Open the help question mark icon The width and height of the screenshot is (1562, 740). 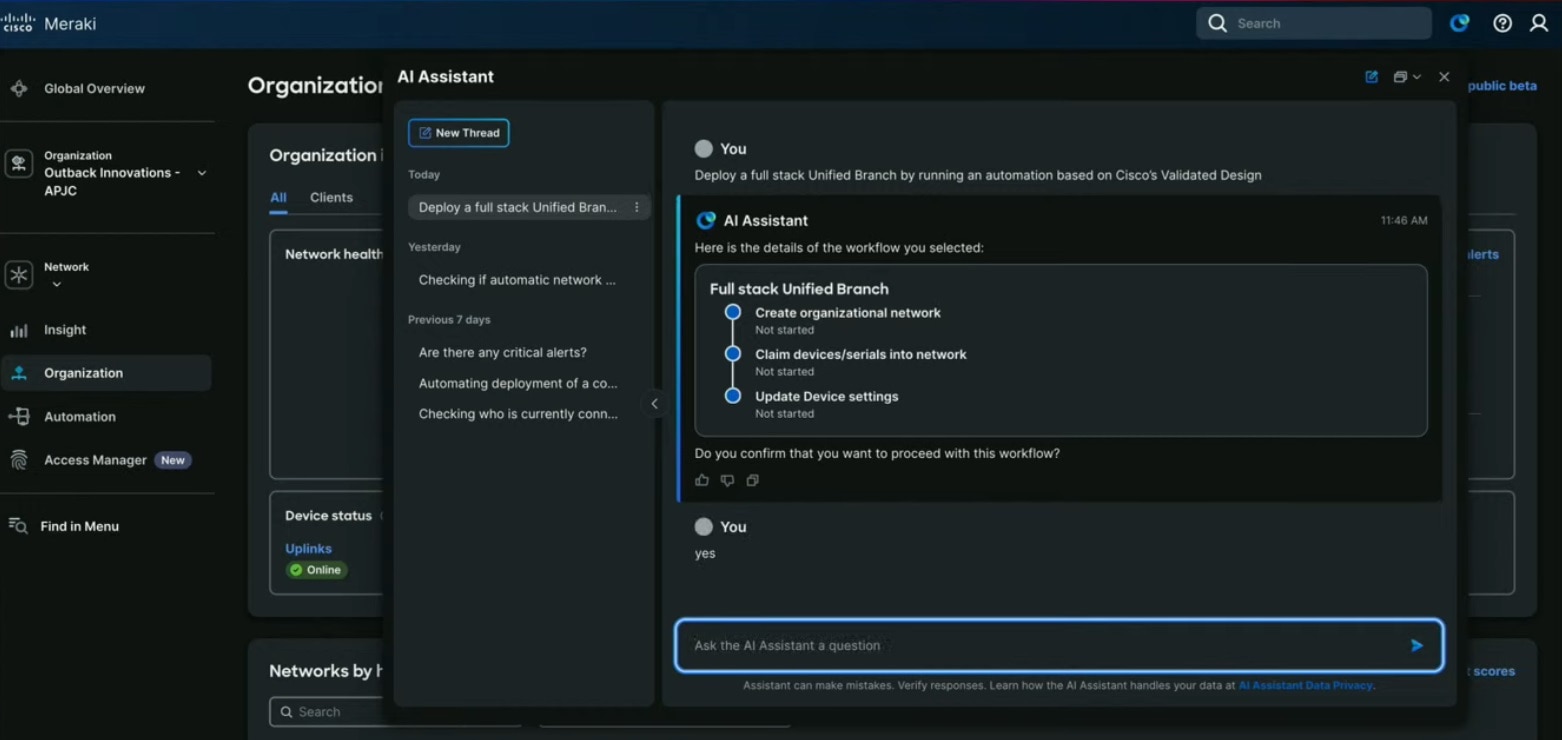pos(1502,23)
